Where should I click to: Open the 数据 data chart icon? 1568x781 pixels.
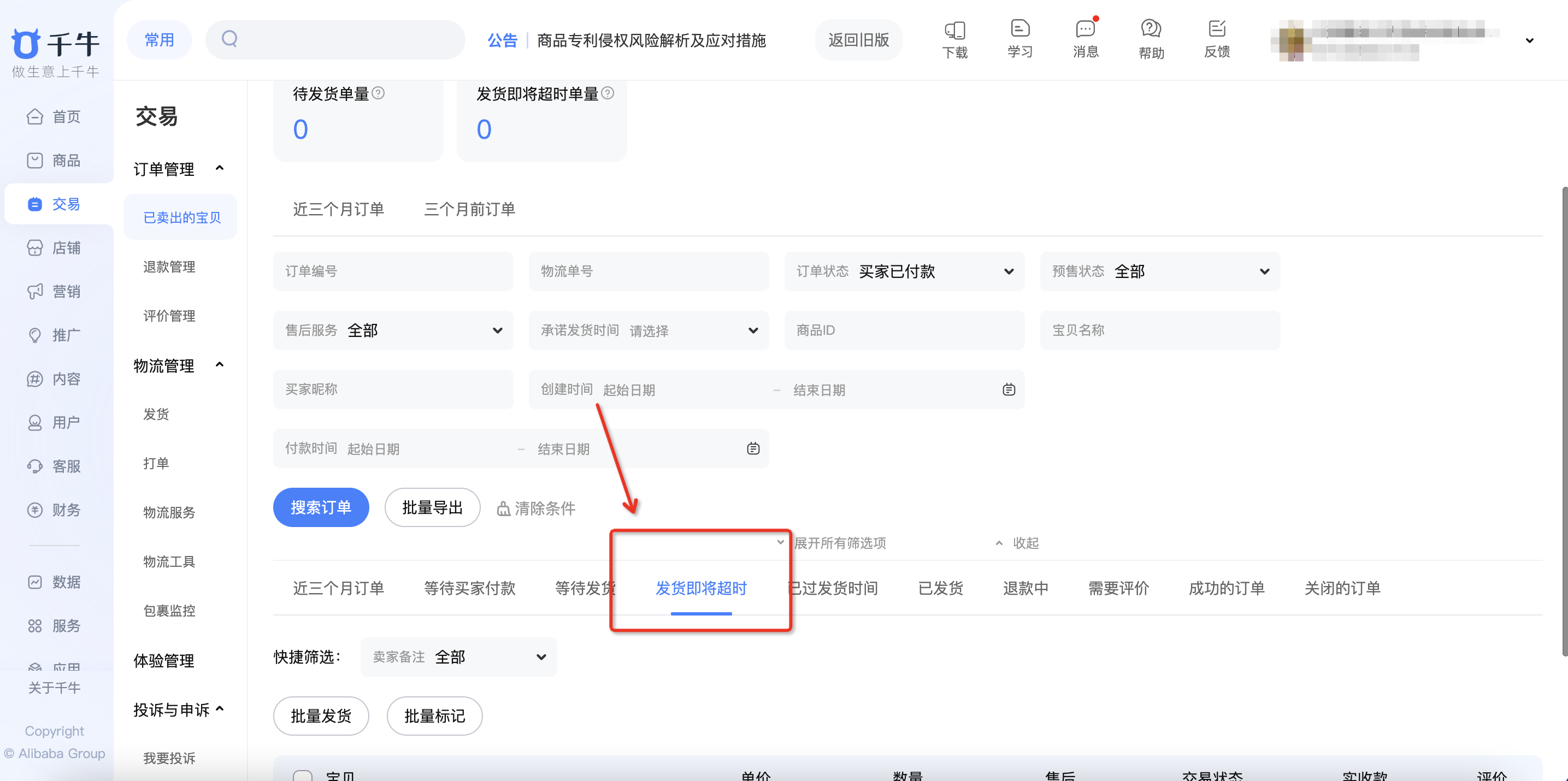(x=35, y=582)
